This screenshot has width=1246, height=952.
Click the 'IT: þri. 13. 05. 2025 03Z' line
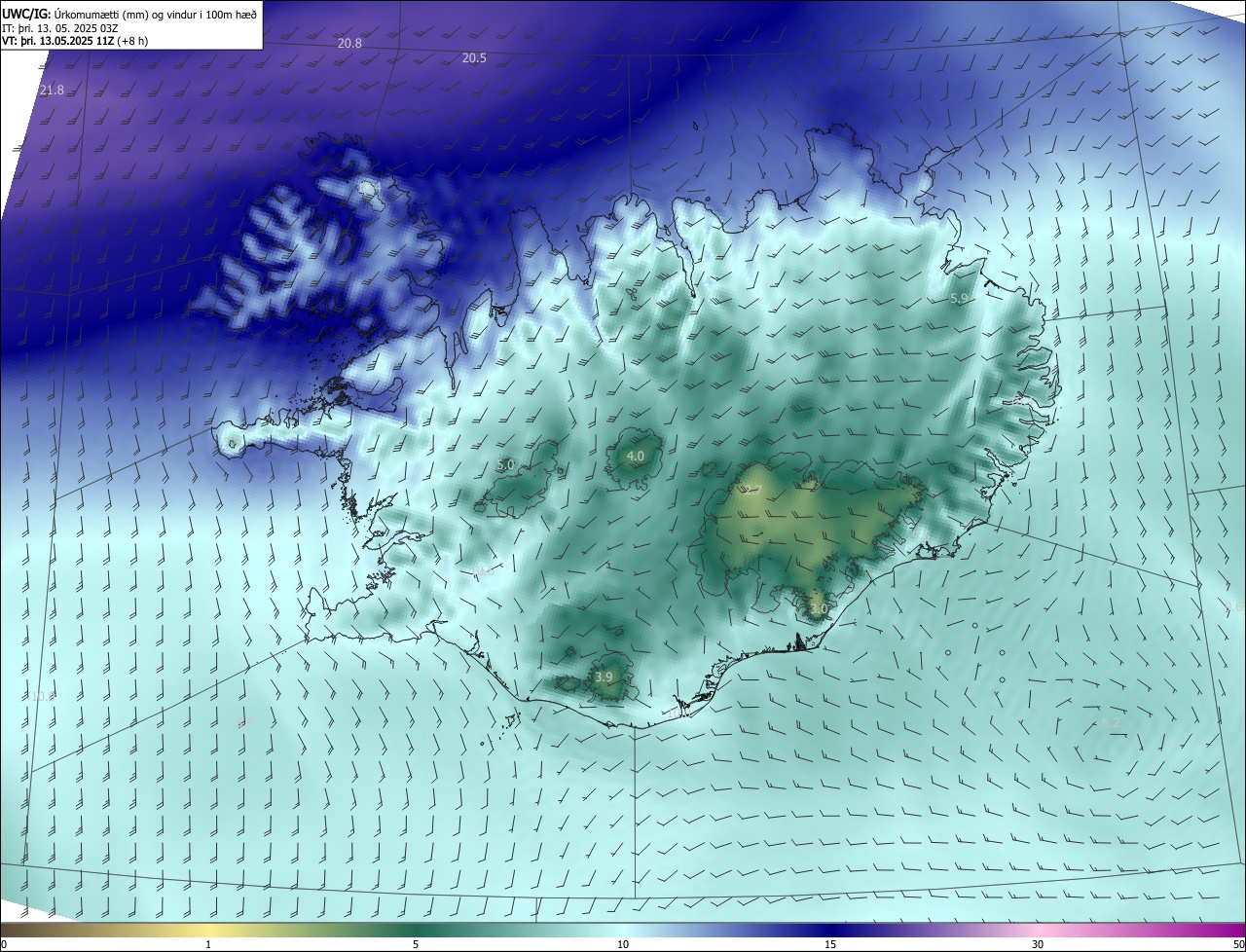click(x=60, y=28)
